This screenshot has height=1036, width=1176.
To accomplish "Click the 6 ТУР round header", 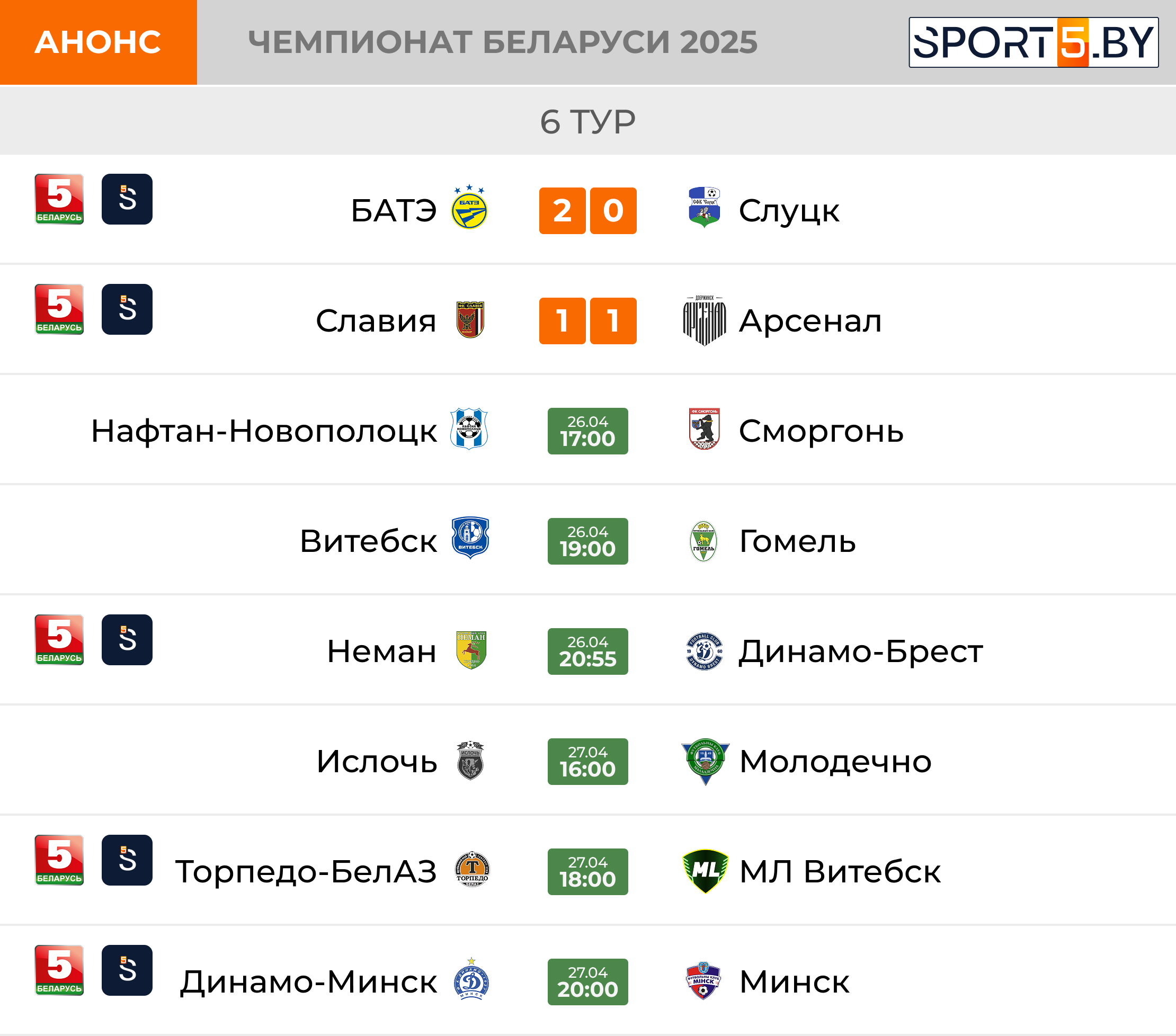I will [x=588, y=121].
